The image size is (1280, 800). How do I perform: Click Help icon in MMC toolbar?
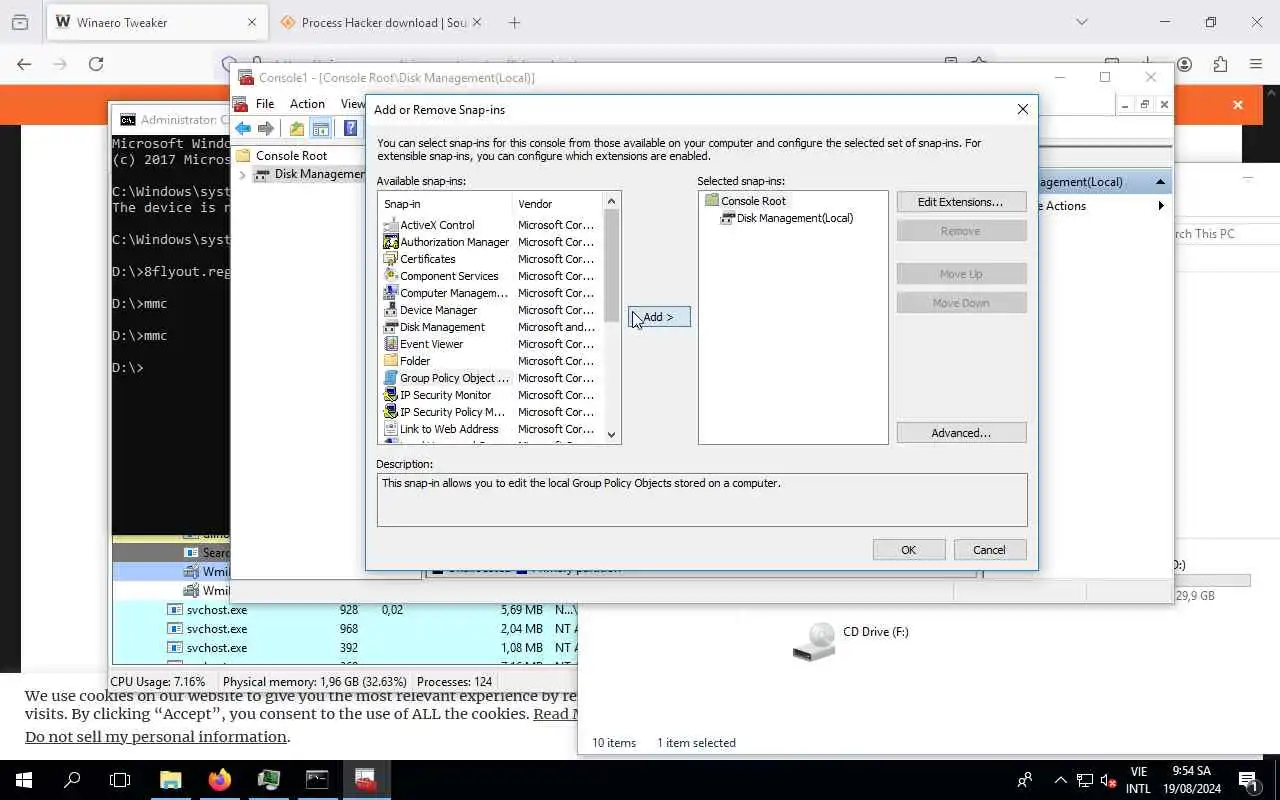350,128
